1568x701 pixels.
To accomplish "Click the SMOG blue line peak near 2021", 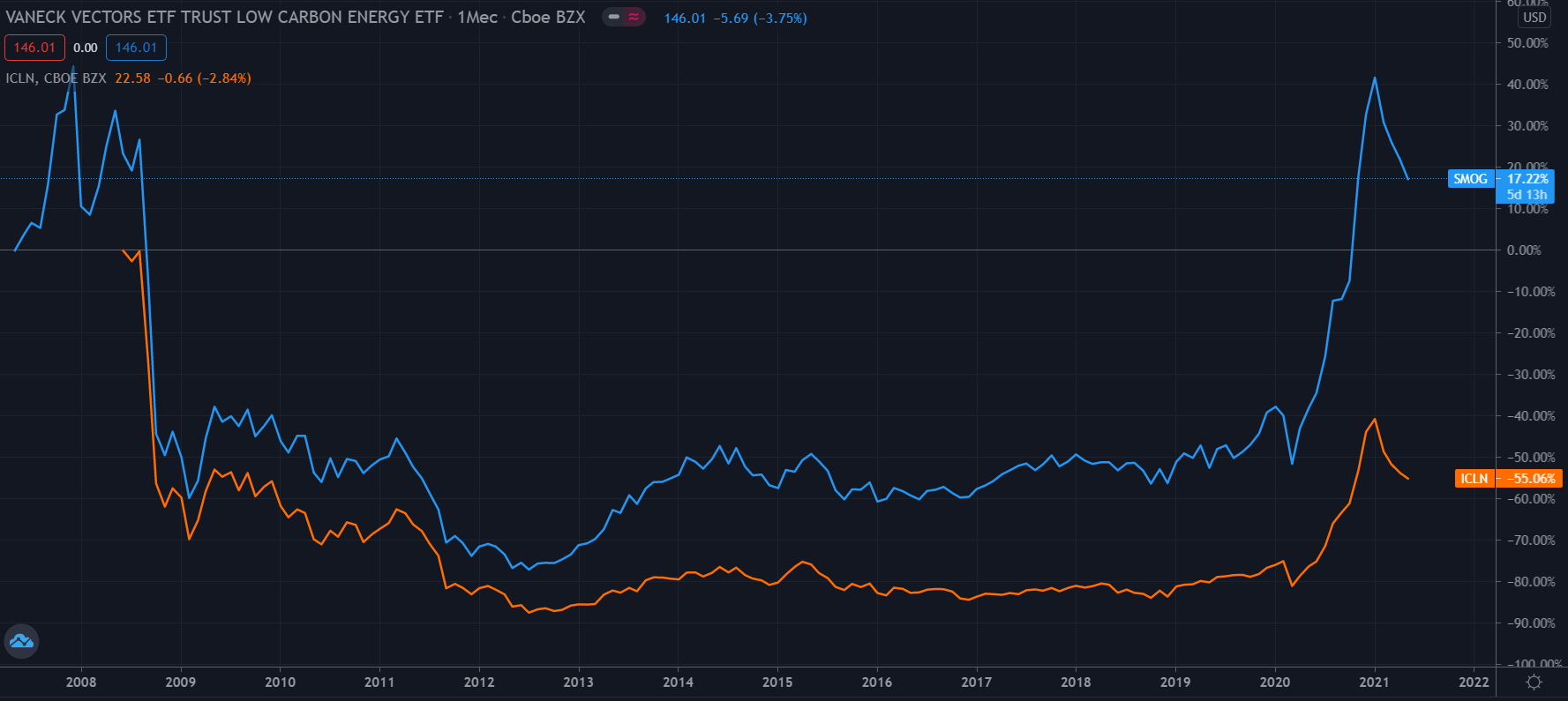I will tap(1375, 78).
